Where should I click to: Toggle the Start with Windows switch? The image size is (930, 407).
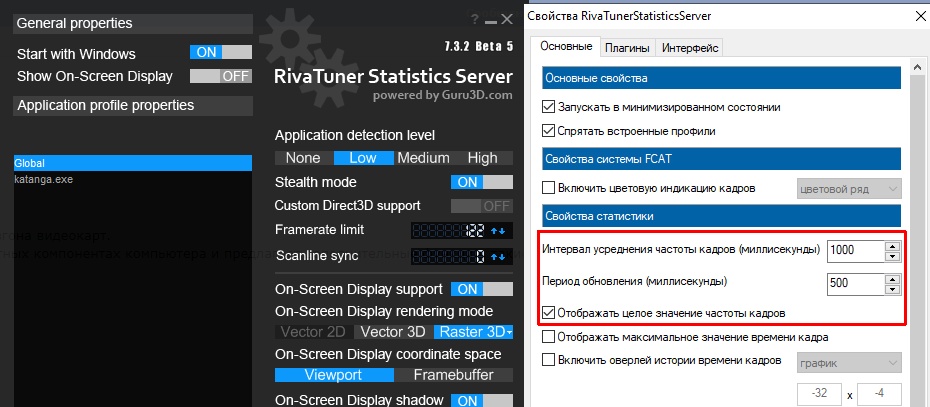tap(221, 52)
